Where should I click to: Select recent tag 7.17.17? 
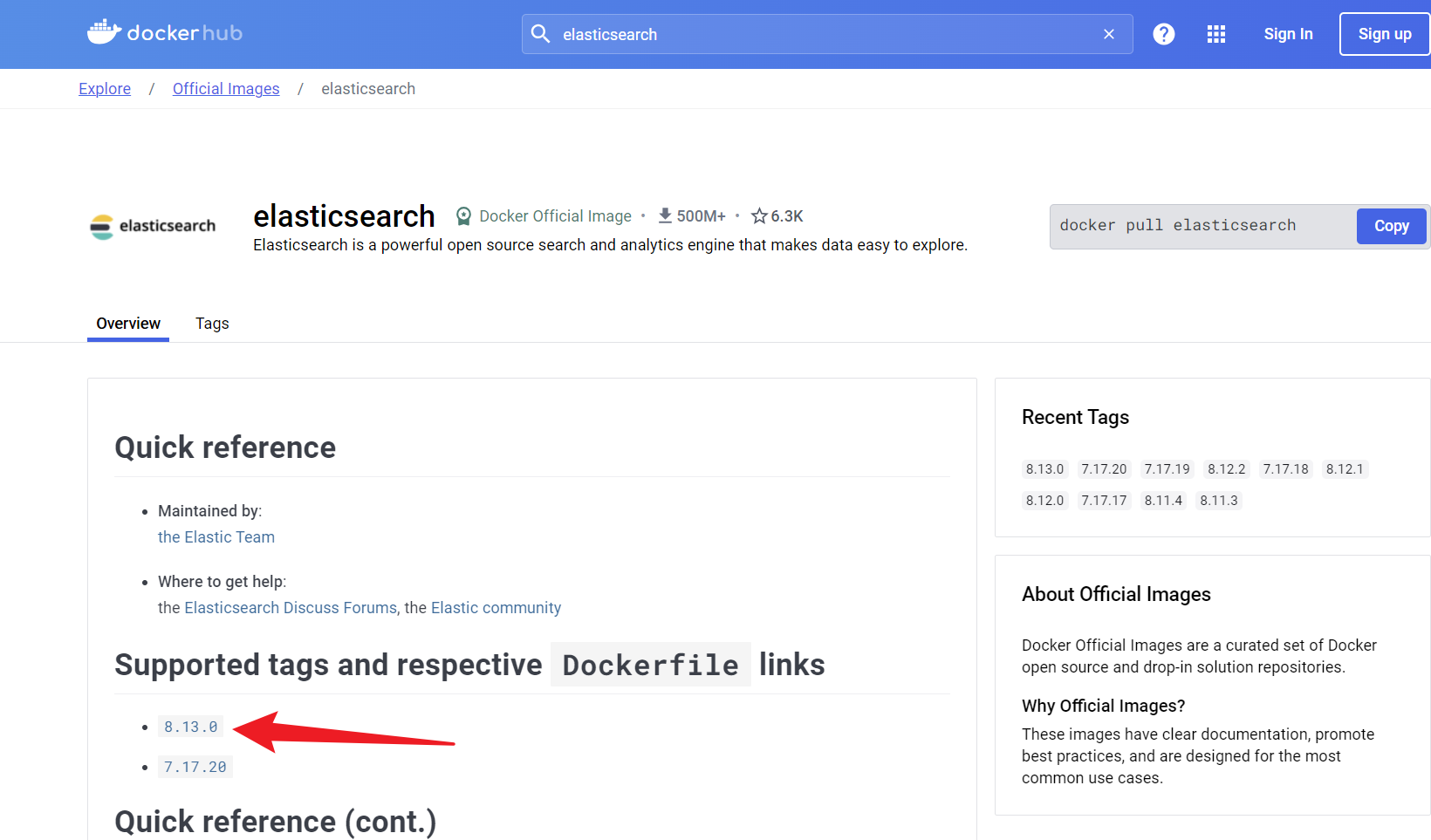pyautogui.click(x=1104, y=501)
